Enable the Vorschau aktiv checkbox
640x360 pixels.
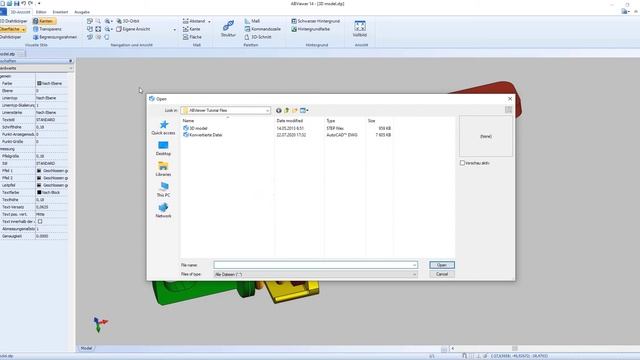(x=462, y=163)
